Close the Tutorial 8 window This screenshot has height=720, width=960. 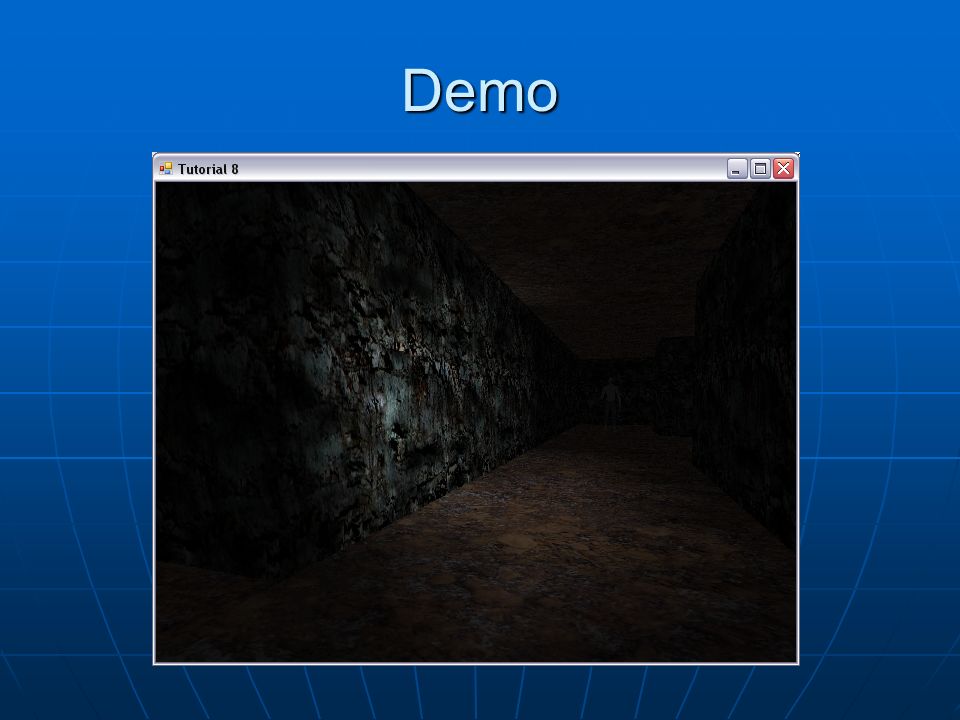tap(783, 168)
